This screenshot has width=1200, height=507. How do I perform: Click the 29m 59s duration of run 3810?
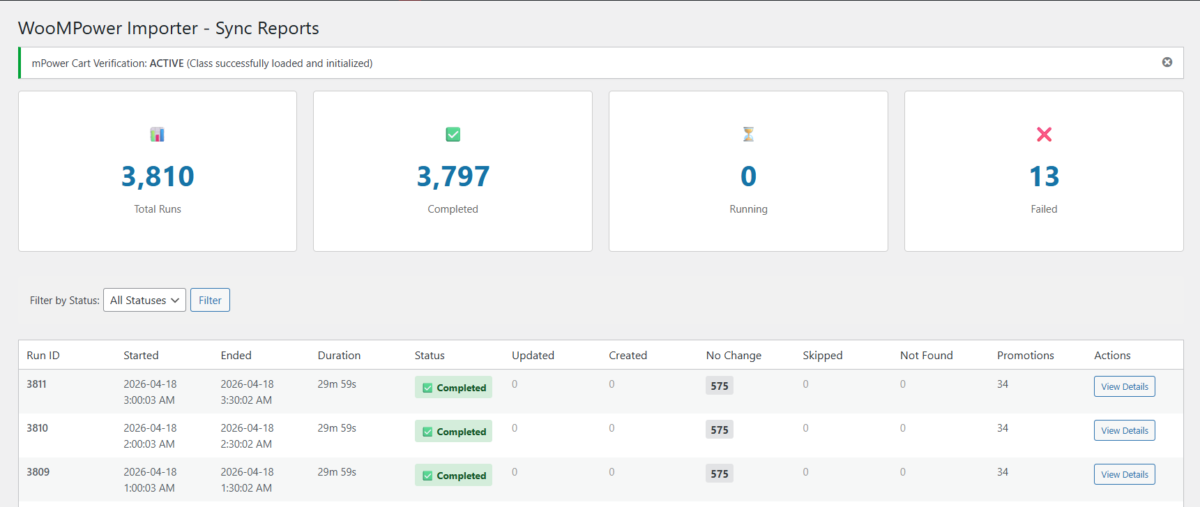click(x=338, y=428)
